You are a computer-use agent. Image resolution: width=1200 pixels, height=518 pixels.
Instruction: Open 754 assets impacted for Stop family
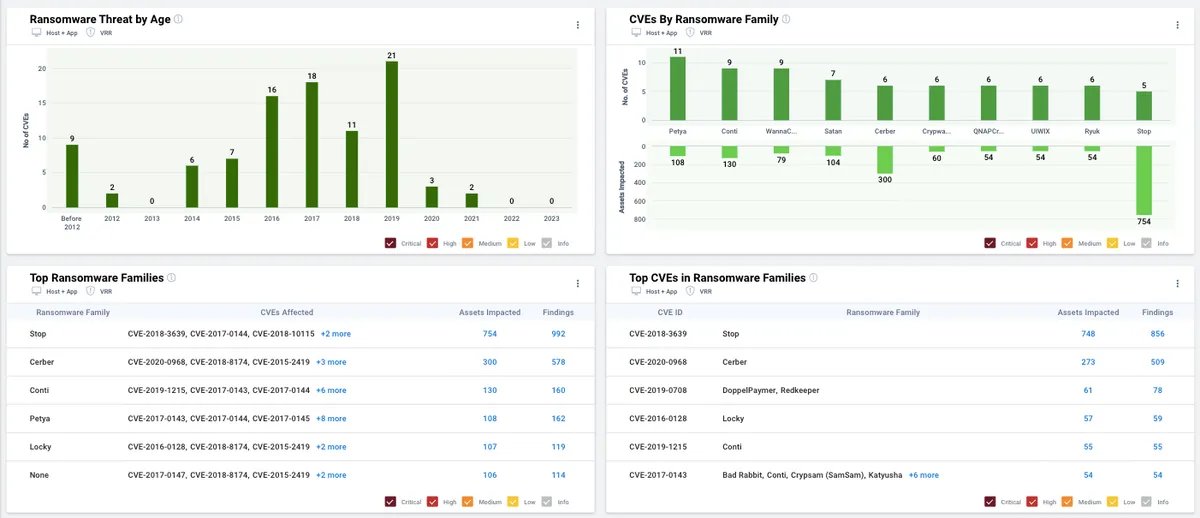490,334
